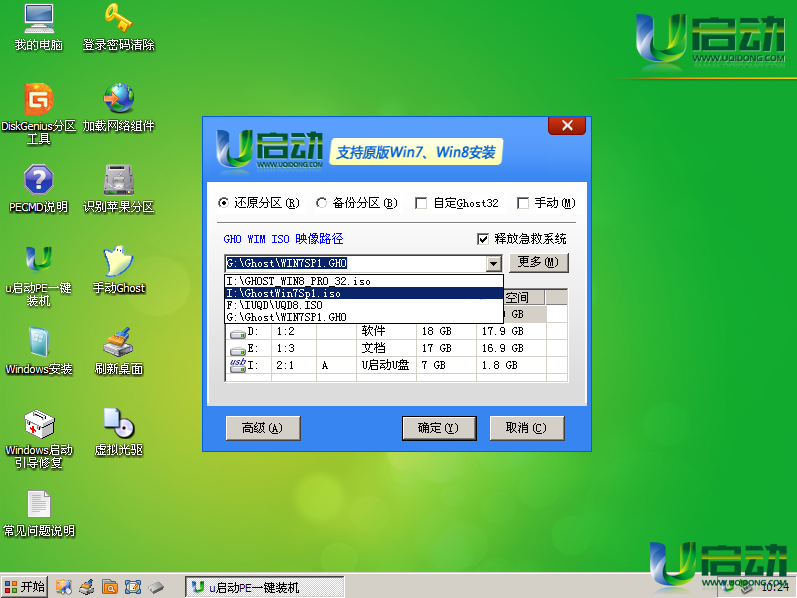This screenshot has width=797, height=598.
Task: Launch 加载网络组件 icon
Action: click(118, 100)
